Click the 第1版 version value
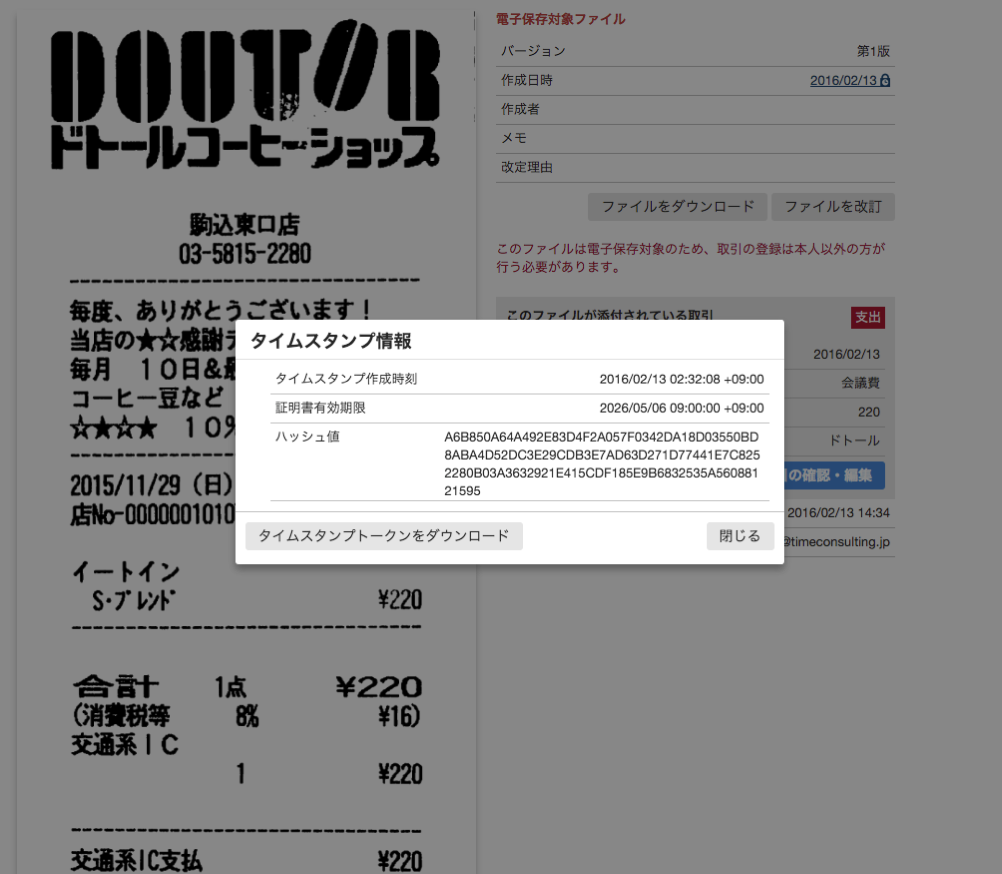This screenshot has width=1002, height=874. click(873, 51)
